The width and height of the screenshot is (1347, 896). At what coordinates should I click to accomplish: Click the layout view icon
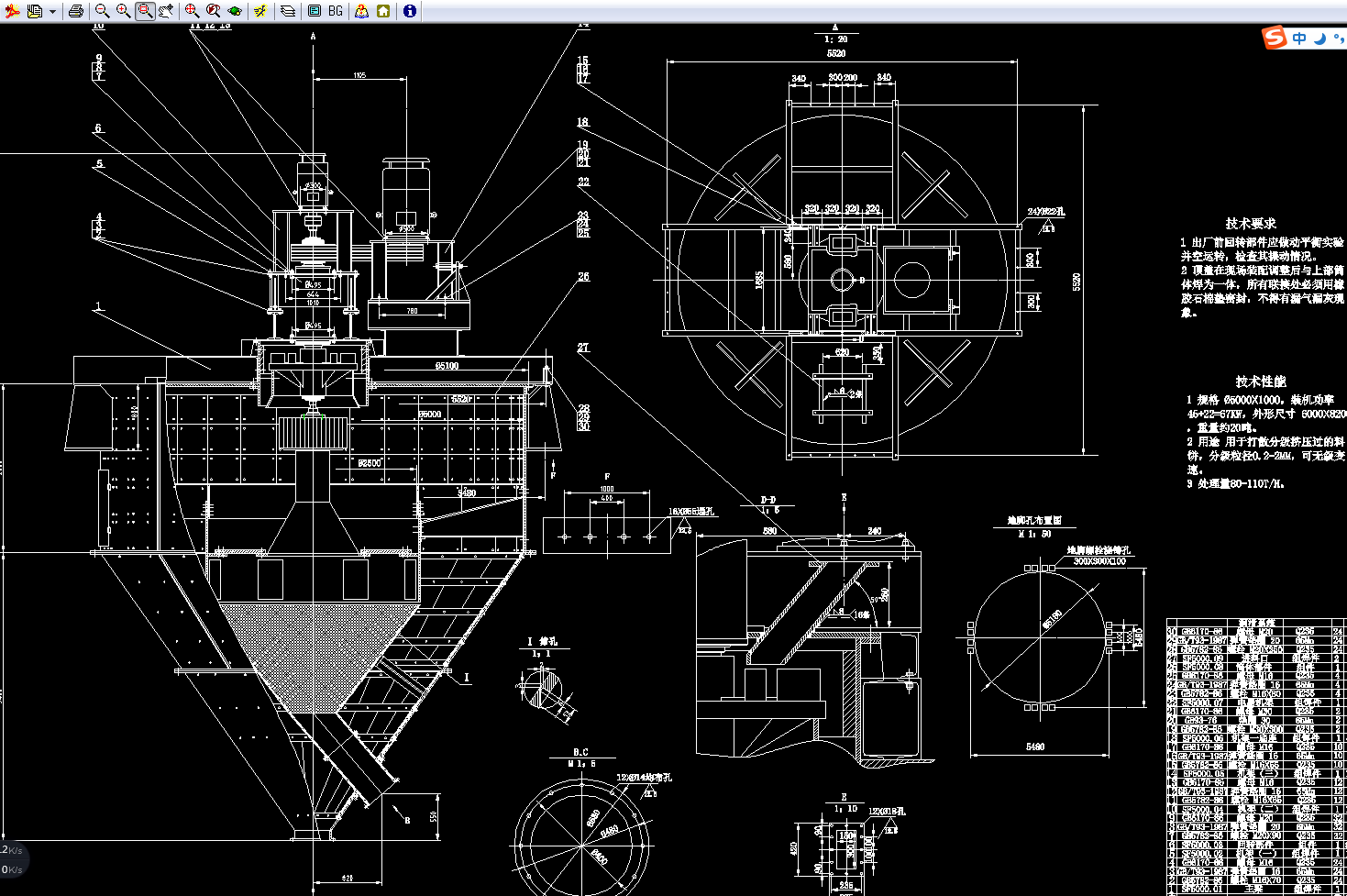(x=314, y=11)
